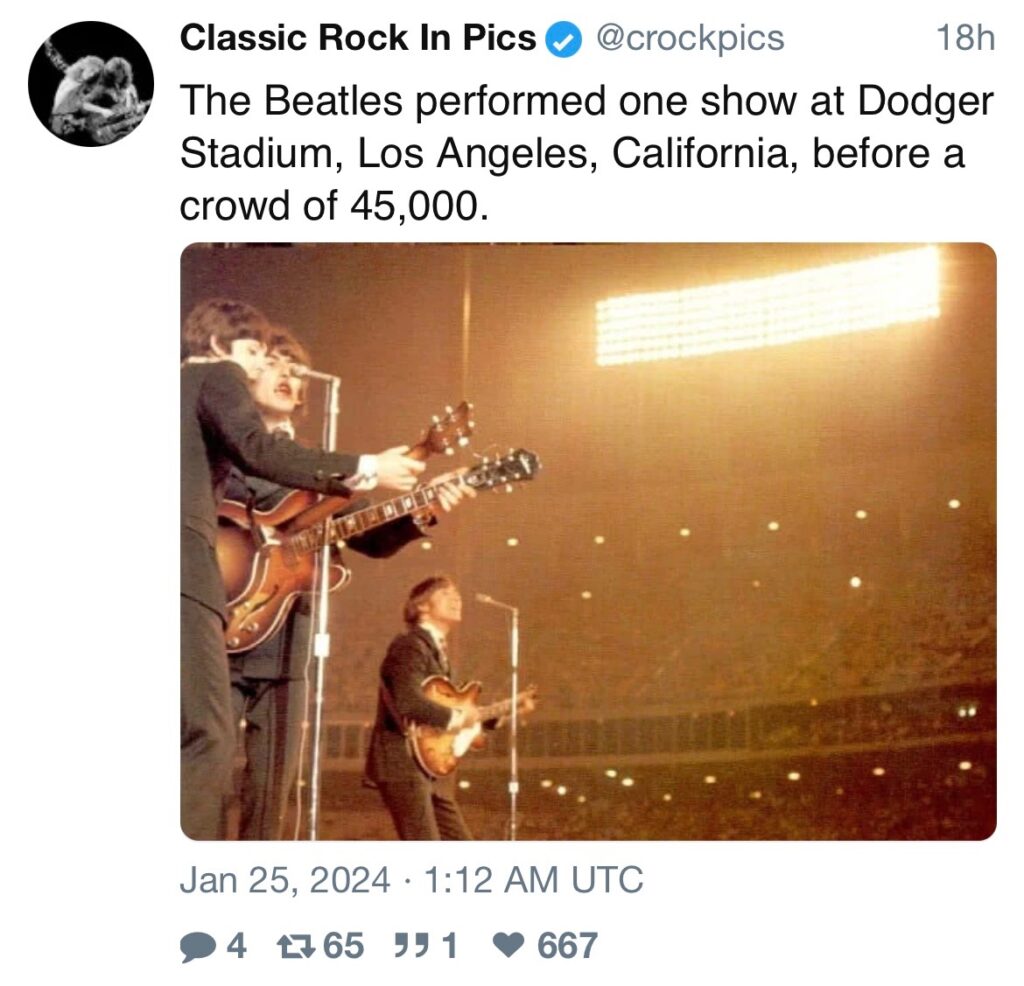Click the retweet count 65
Image resolution: width=1024 pixels, height=986 pixels.
click(x=344, y=946)
